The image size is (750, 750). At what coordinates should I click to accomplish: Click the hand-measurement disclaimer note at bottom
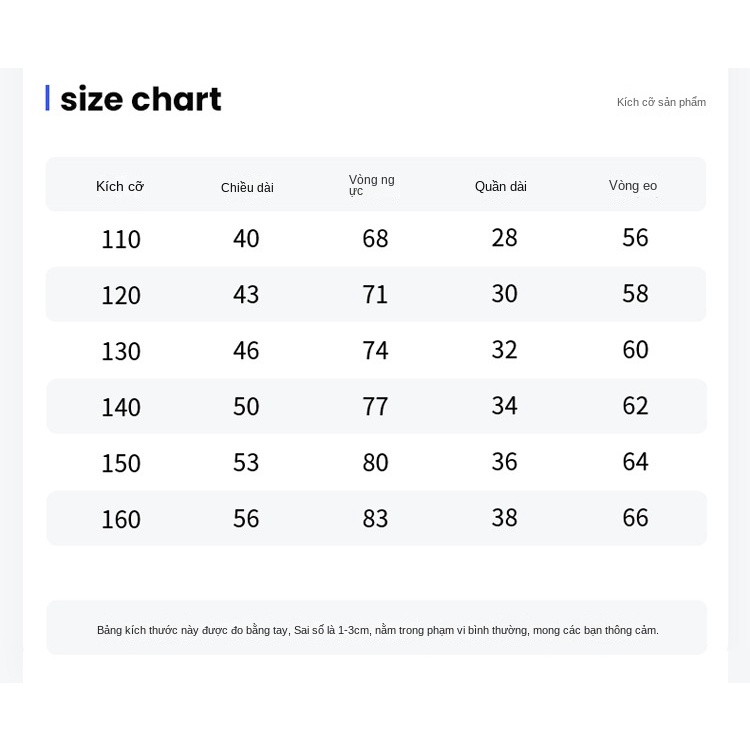click(x=377, y=630)
